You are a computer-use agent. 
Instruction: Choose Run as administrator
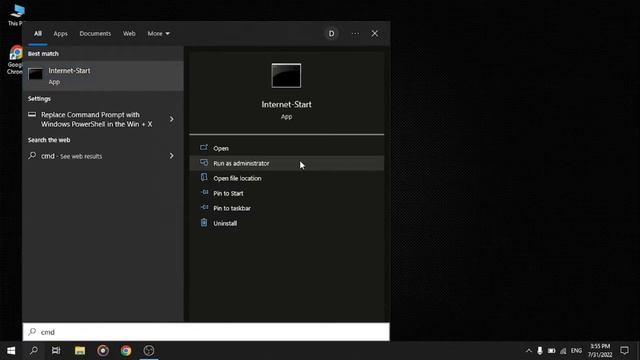coord(287,163)
